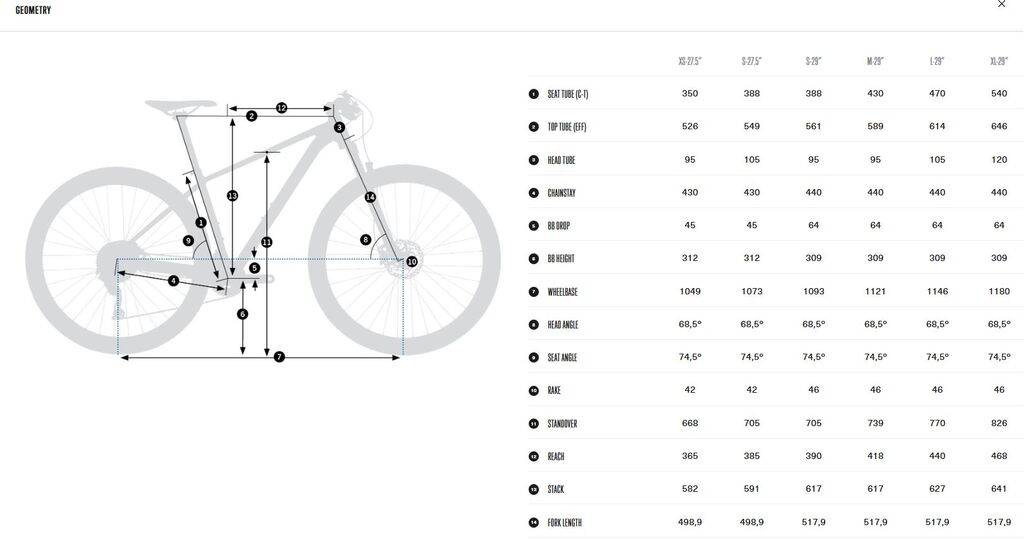Click marker 11 (standover) on the bike diagram
The height and width of the screenshot is (539, 1024).
coord(266,242)
